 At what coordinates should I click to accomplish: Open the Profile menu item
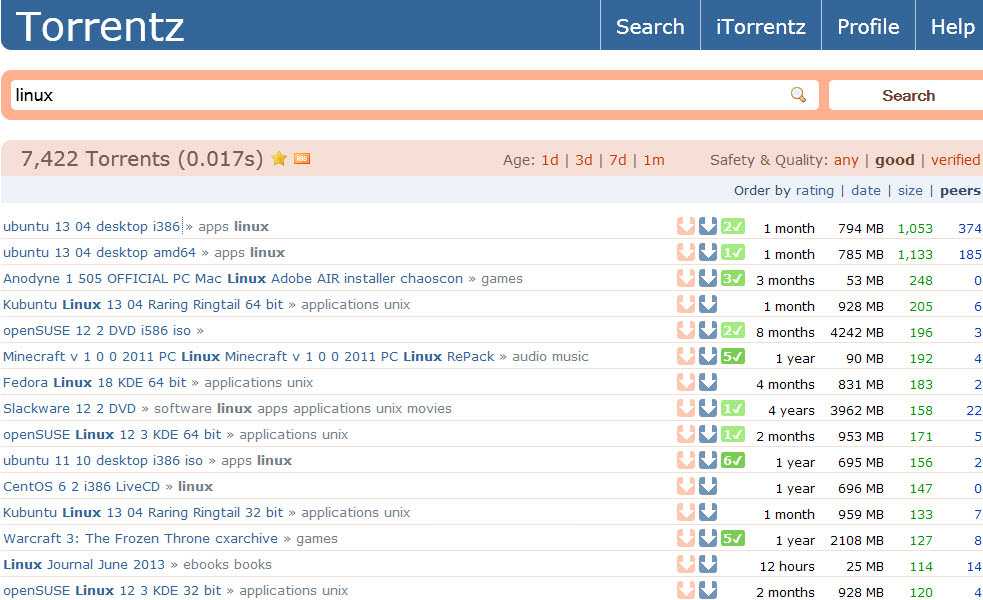868,26
